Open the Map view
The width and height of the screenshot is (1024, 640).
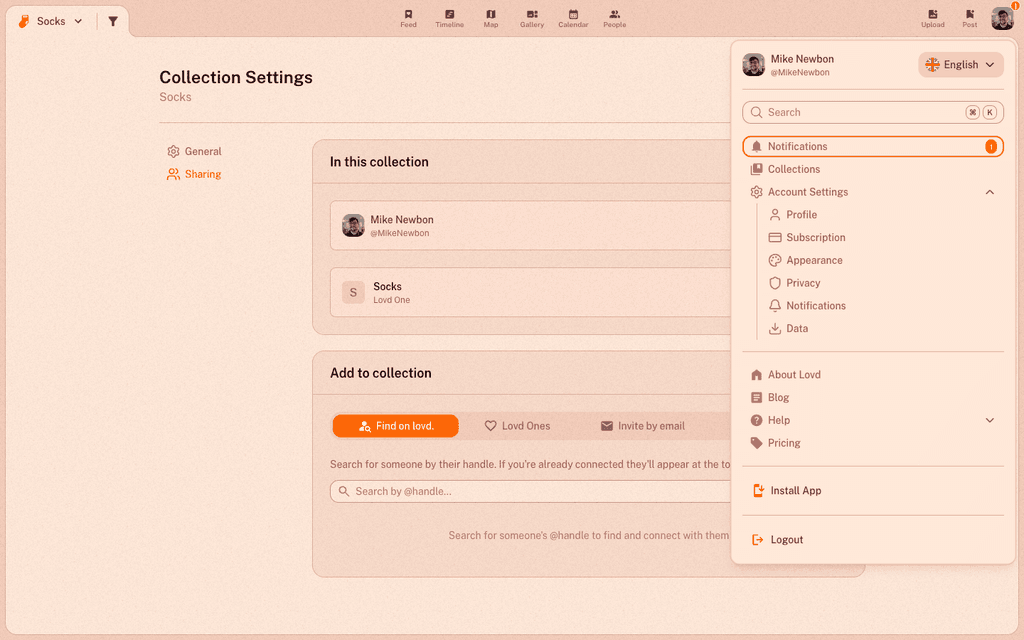[x=490, y=19]
